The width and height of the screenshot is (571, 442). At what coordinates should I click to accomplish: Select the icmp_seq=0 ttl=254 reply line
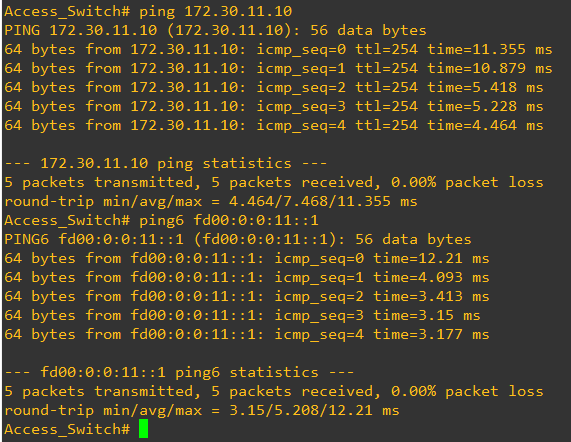278,49
